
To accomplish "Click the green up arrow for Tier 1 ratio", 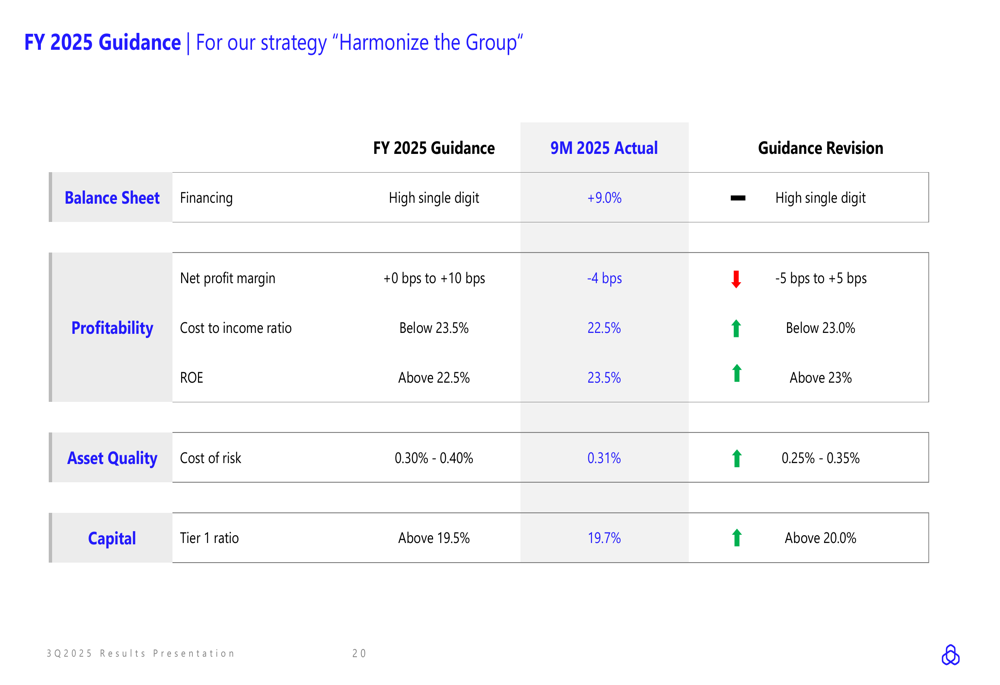I will (737, 539).
